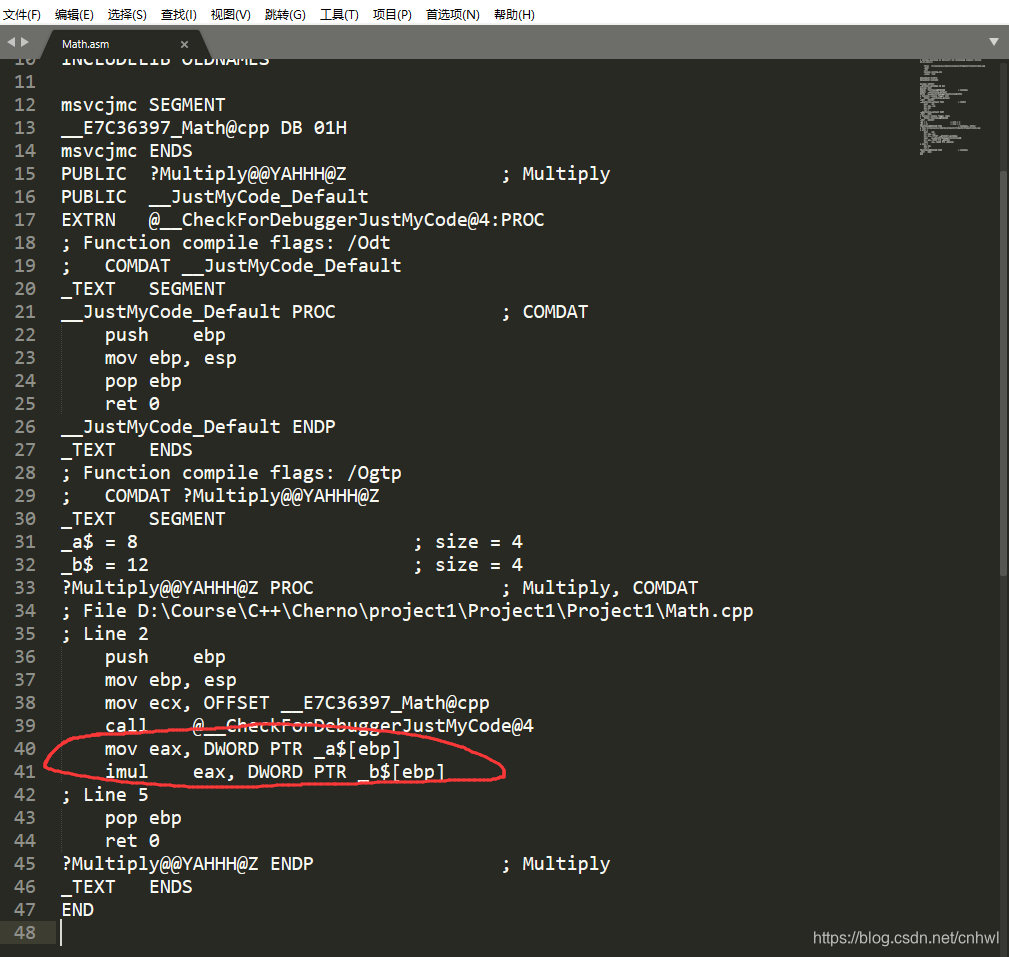This screenshot has height=957, width=1009.
Task: Open the 首选项(N) menu
Action: pyautogui.click(x=452, y=14)
